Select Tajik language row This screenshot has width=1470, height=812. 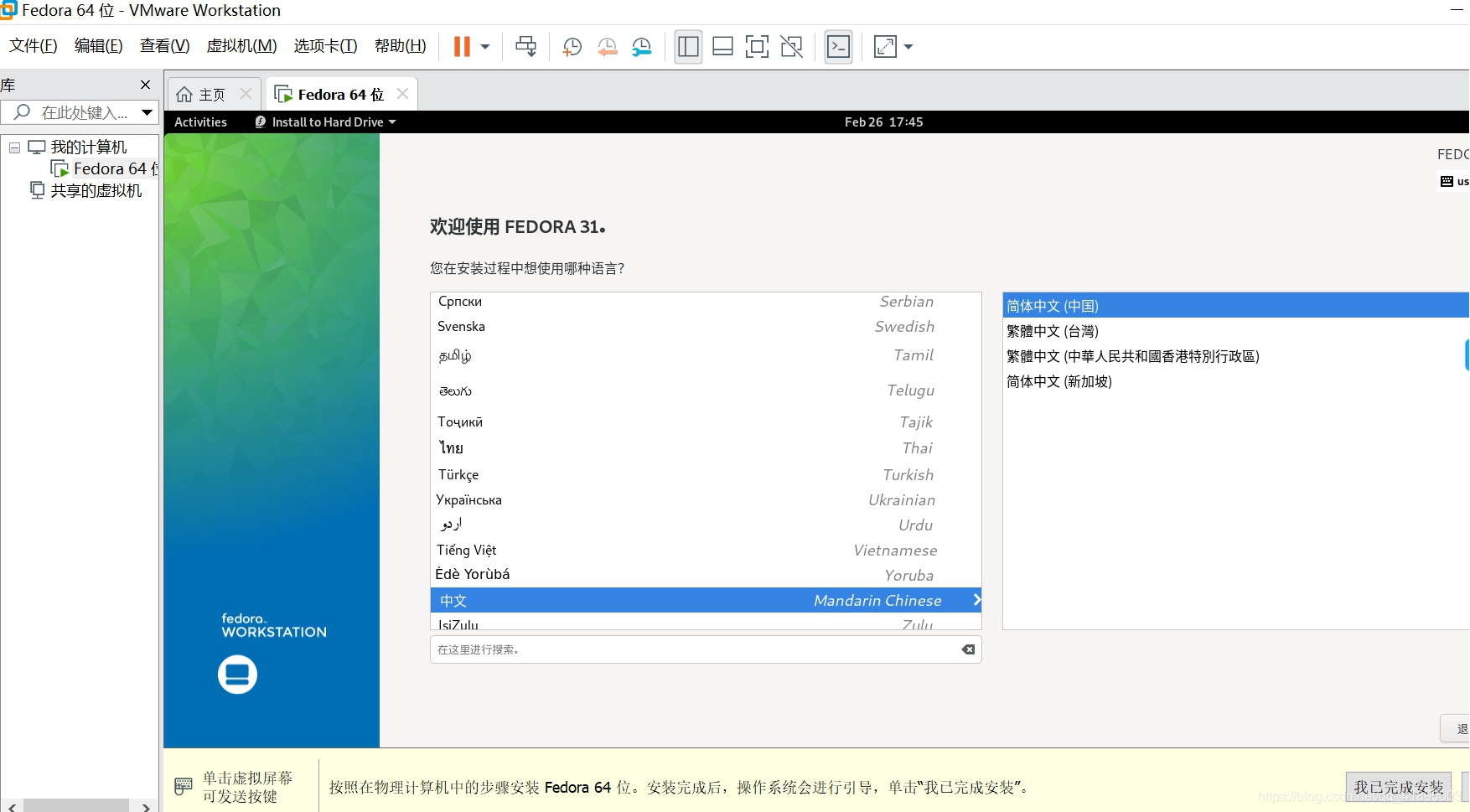pos(706,422)
